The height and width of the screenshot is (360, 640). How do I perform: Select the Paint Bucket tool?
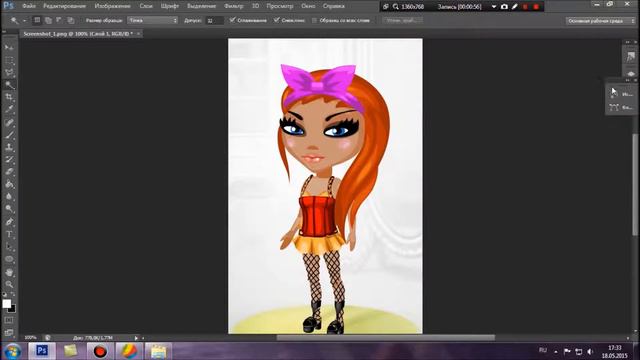[x=9, y=184]
